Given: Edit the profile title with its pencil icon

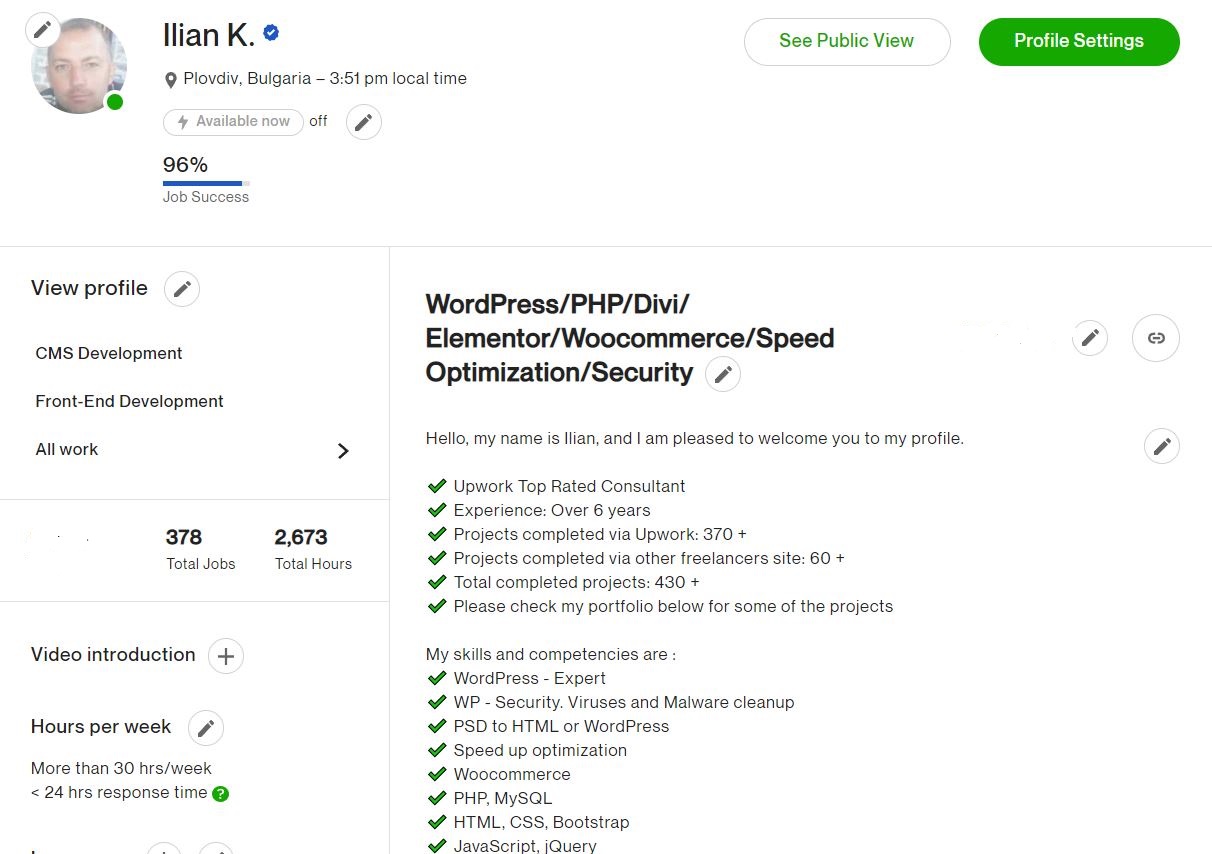Looking at the screenshot, I should point(723,374).
